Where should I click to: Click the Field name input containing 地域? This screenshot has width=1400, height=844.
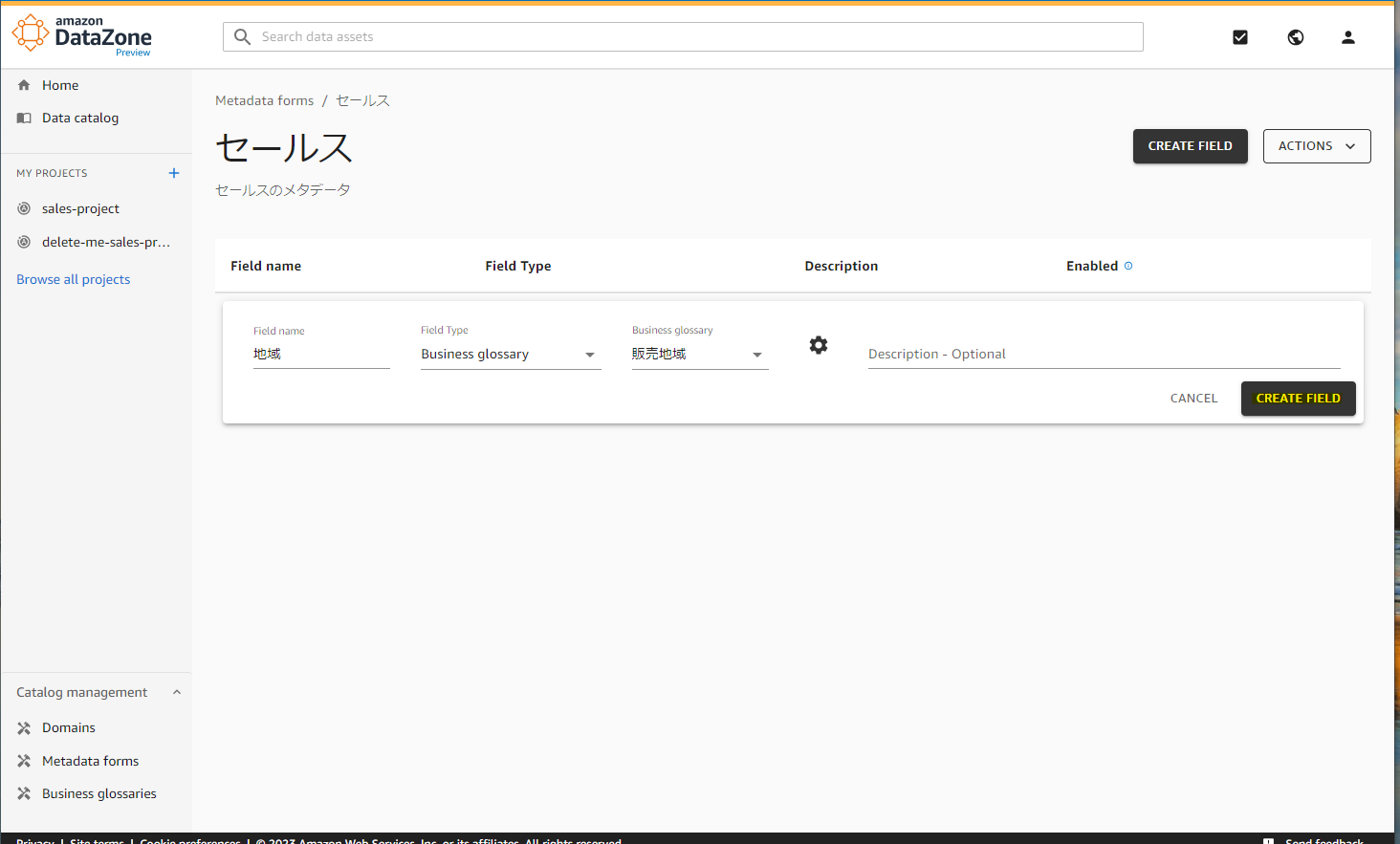[x=321, y=354]
